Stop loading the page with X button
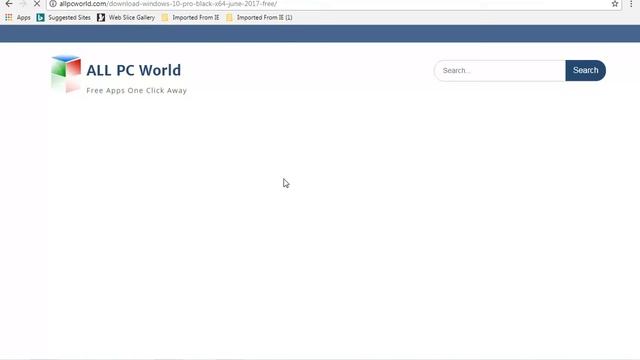This screenshot has width=640, height=360. click(x=37, y=4)
